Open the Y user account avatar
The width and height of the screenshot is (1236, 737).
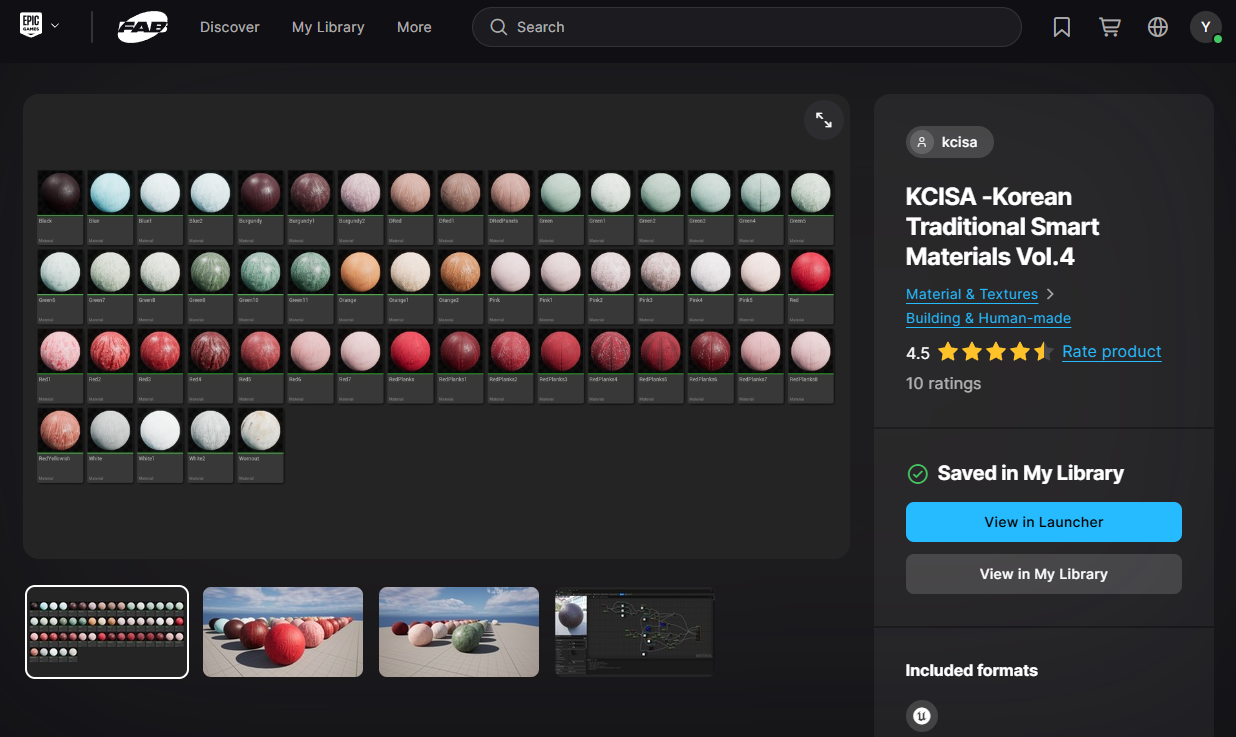1206,27
